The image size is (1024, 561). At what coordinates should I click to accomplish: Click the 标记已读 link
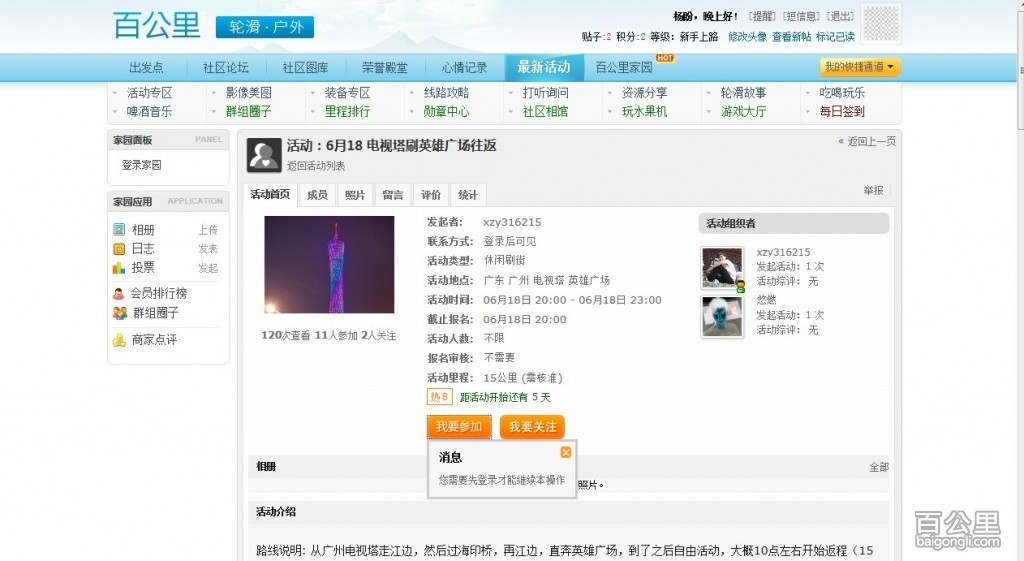coord(835,37)
